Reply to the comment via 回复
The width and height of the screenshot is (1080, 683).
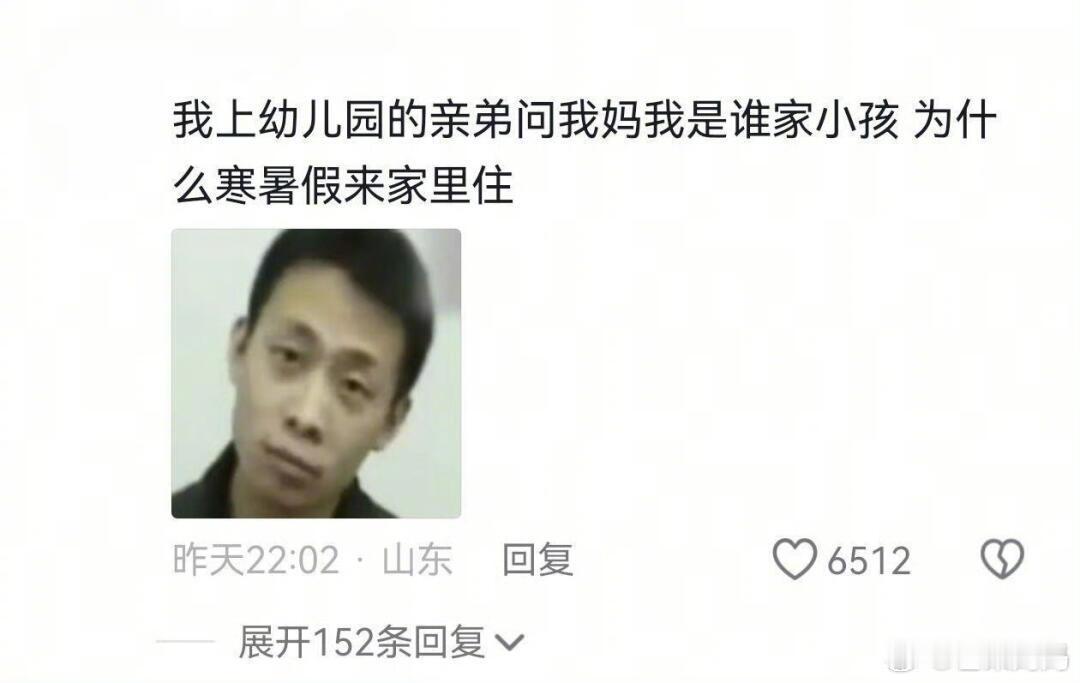tap(538, 559)
